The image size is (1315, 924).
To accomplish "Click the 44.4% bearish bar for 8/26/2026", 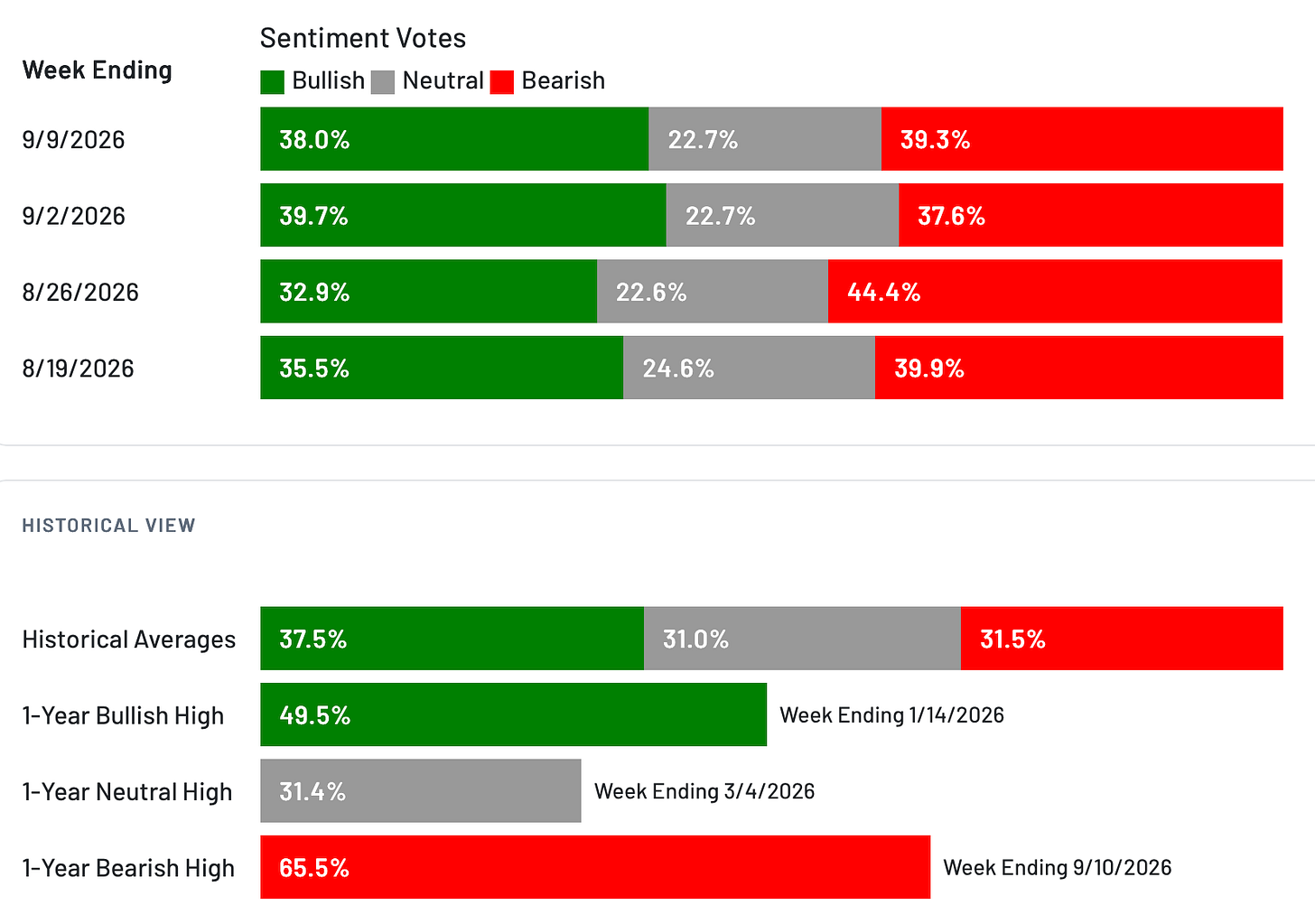I will click(x=1056, y=292).
